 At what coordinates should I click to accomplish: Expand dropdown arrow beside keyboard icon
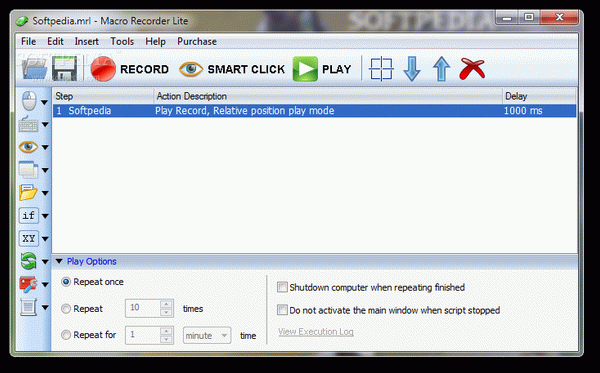point(45,125)
